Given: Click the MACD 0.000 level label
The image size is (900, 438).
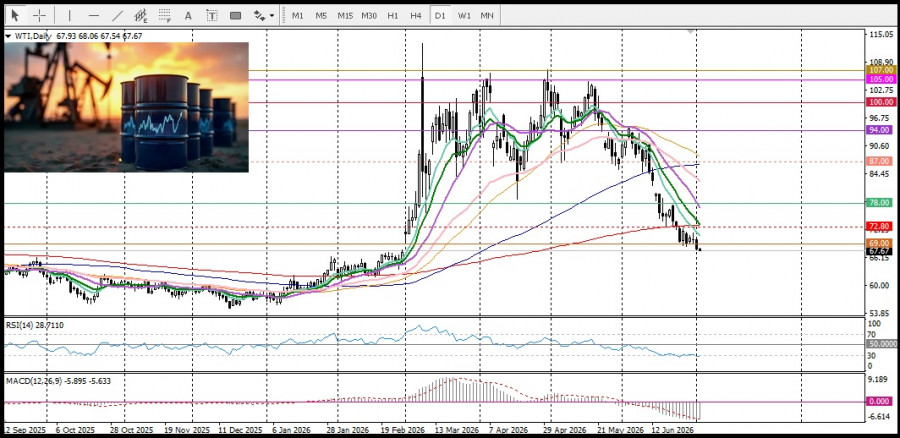Looking at the screenshot, I should pos(881,402).
